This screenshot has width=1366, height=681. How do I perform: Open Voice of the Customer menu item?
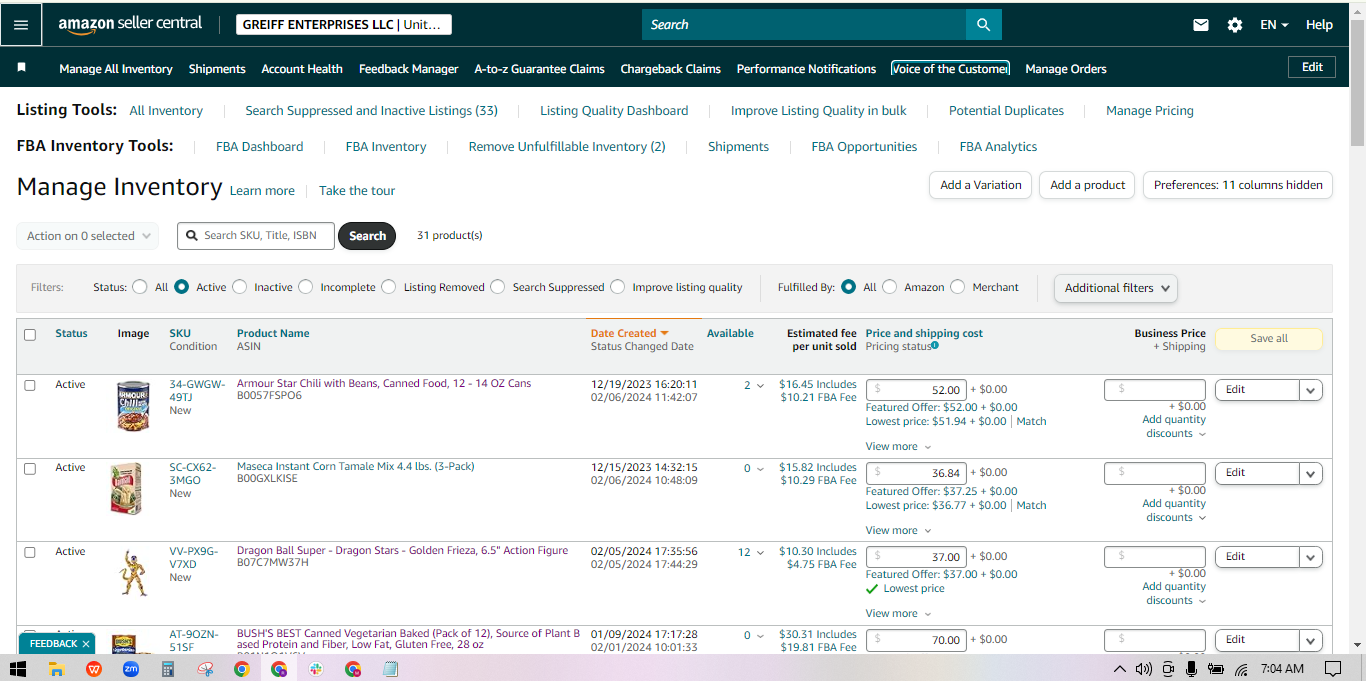point(950,69)
